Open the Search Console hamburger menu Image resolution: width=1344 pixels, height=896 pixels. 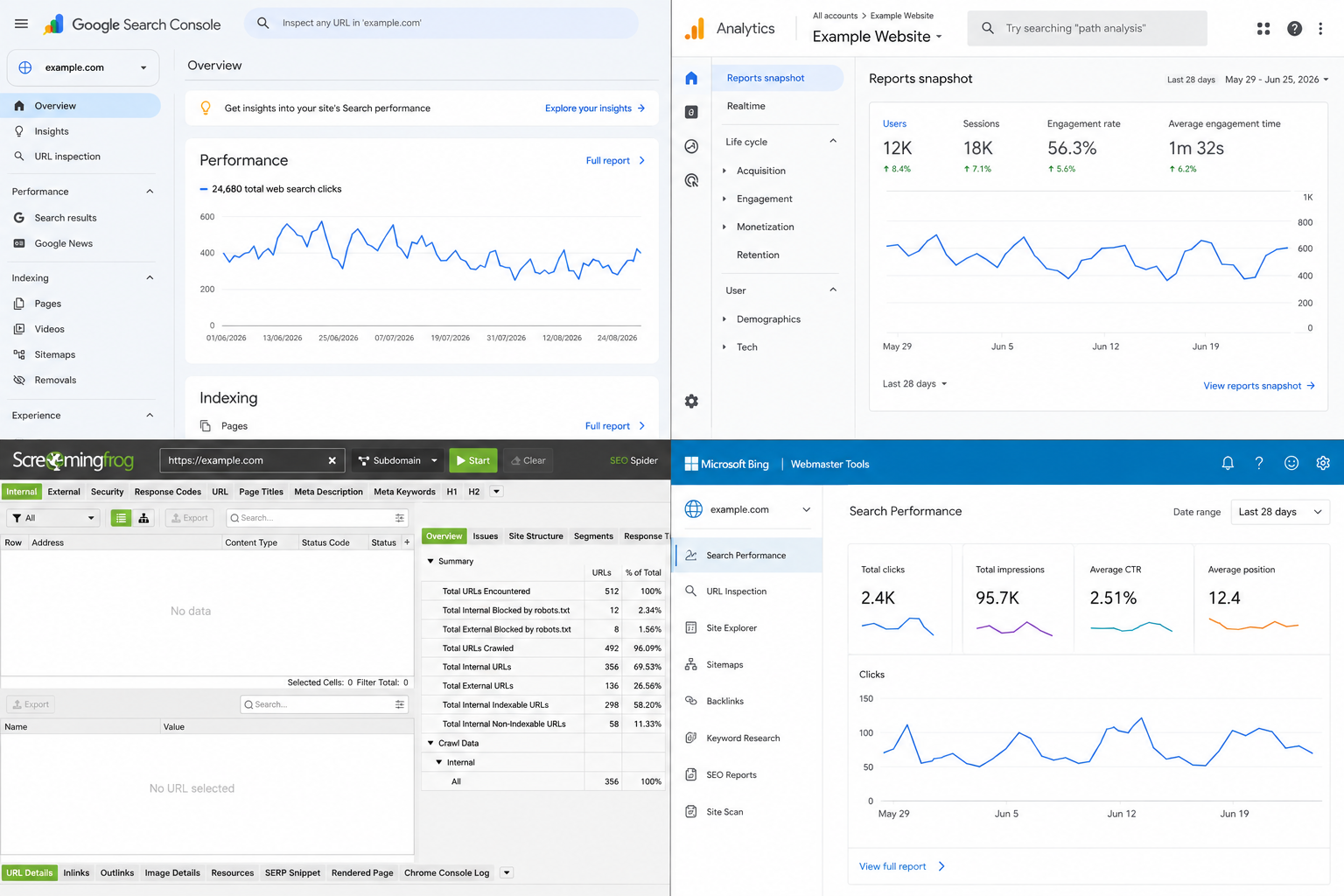click(x=21, y=24)
